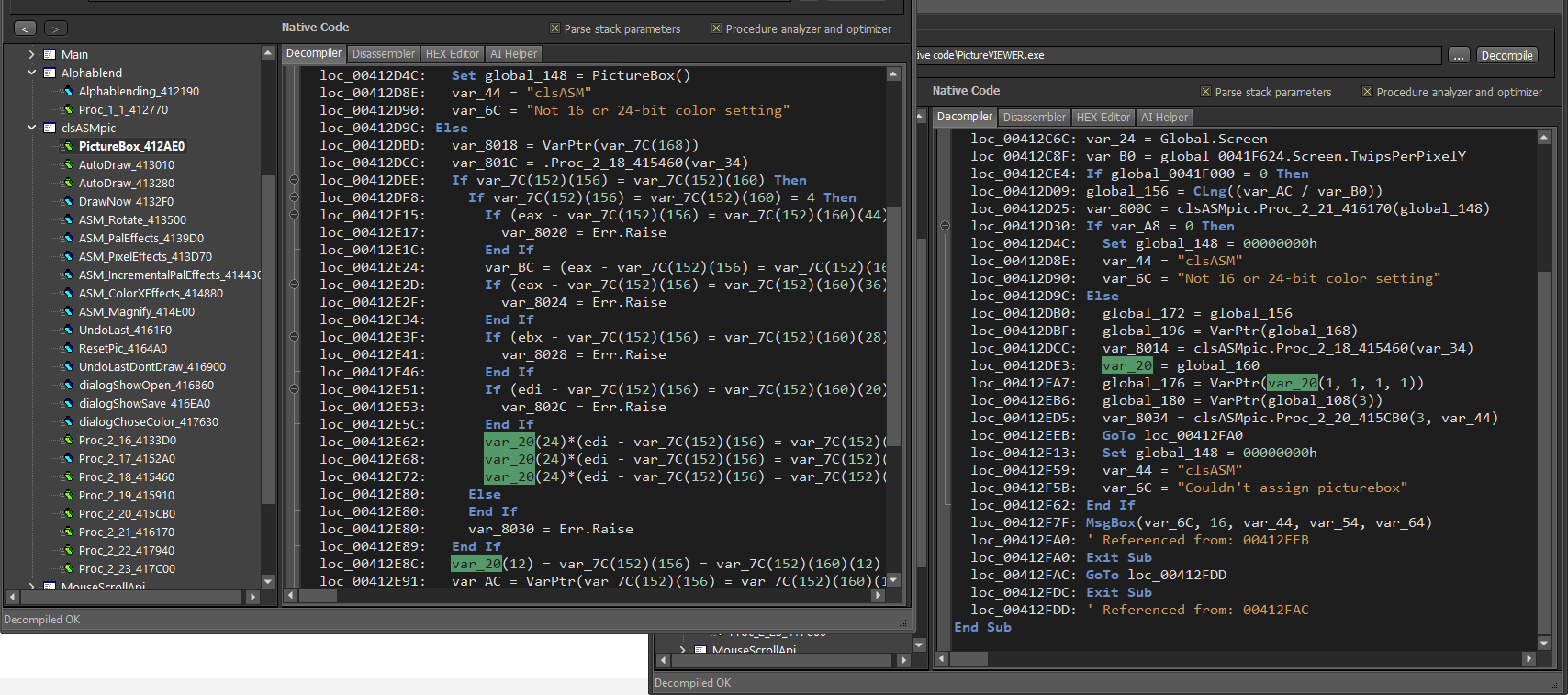The image size is (1568, 695).
Task: Select Proc_2_20_415CB0 in the tree
Action: point(127,513)
